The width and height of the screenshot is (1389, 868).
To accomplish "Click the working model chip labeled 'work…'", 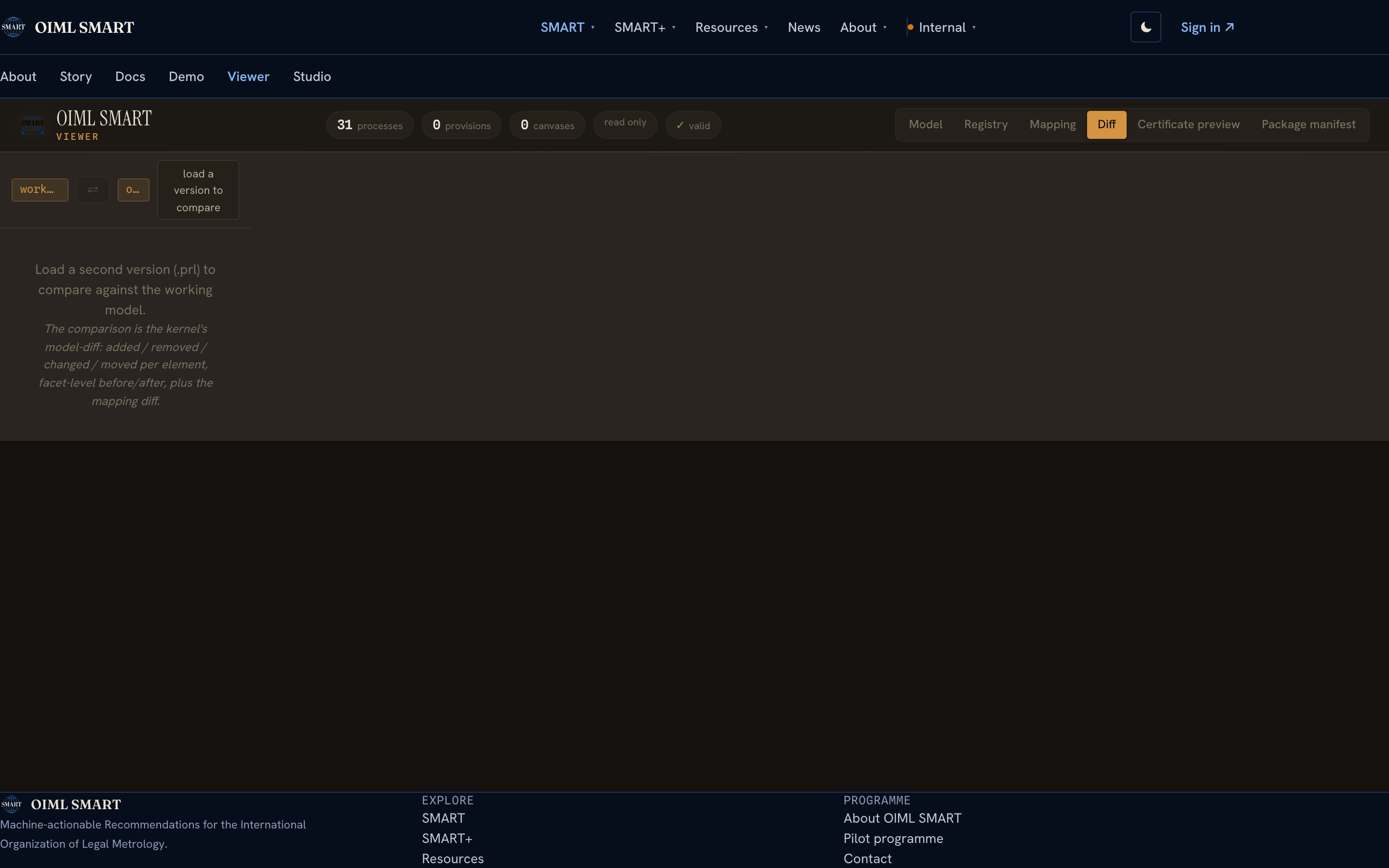I will coord(40,190).
